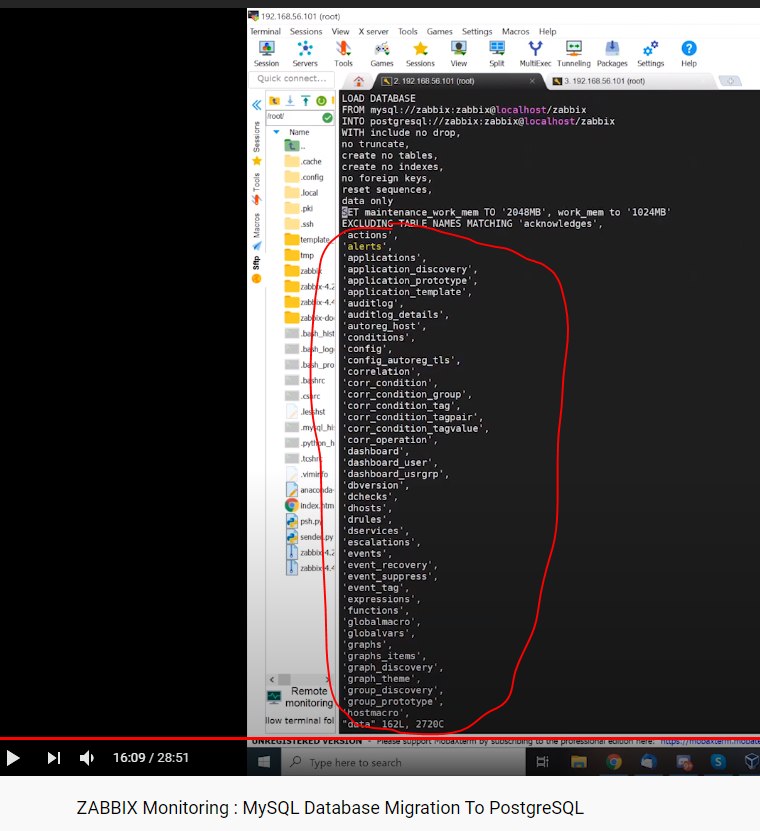
Task: Play the YouTube video
Action: coord(13,758)
